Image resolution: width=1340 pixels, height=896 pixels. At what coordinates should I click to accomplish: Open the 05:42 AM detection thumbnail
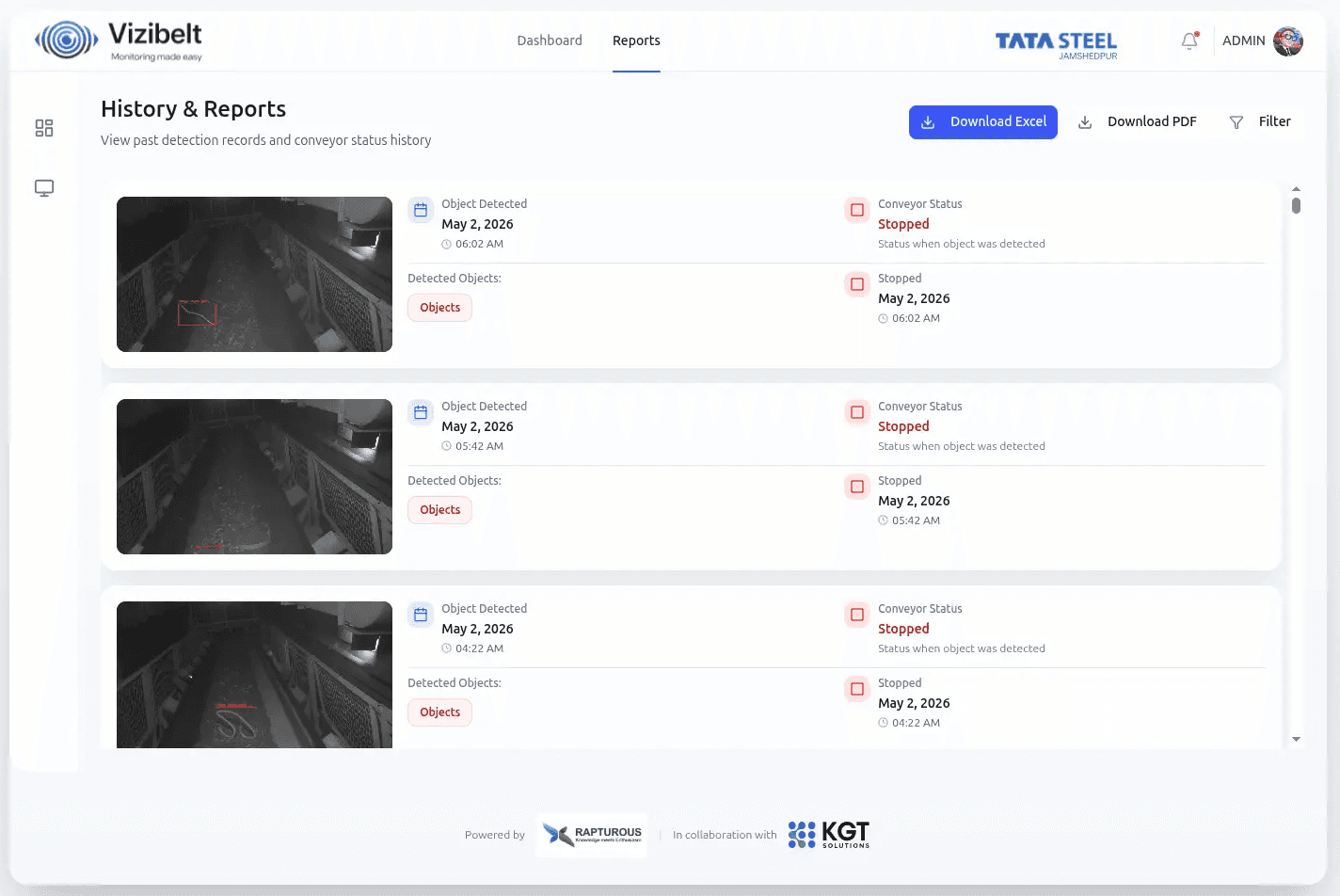254,476
